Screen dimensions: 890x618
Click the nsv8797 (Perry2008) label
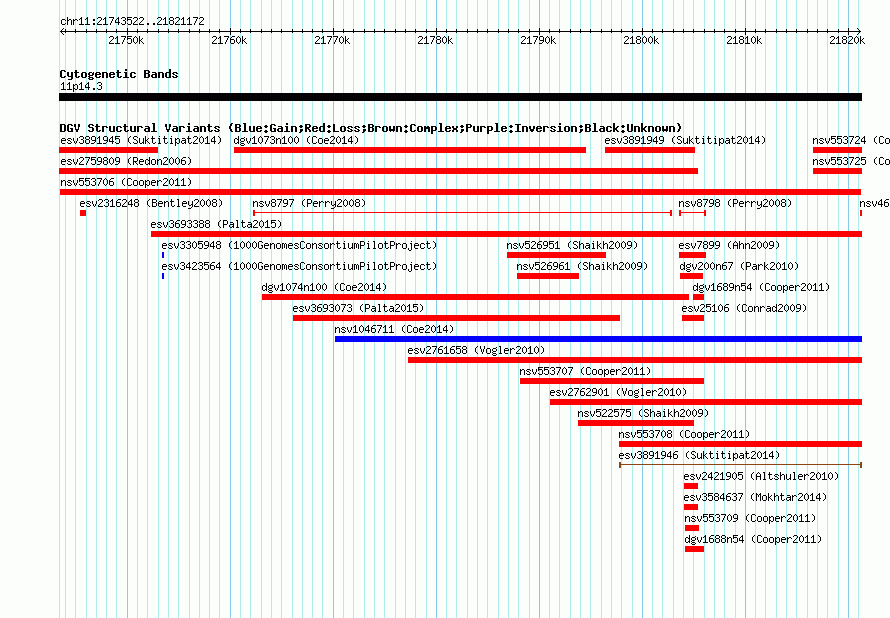coord(309,203)
